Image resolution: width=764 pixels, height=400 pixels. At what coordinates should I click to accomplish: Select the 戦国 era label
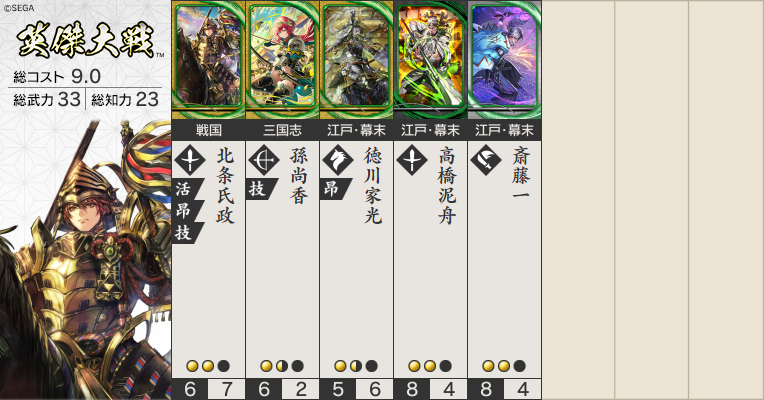click(x=209, y=130)
